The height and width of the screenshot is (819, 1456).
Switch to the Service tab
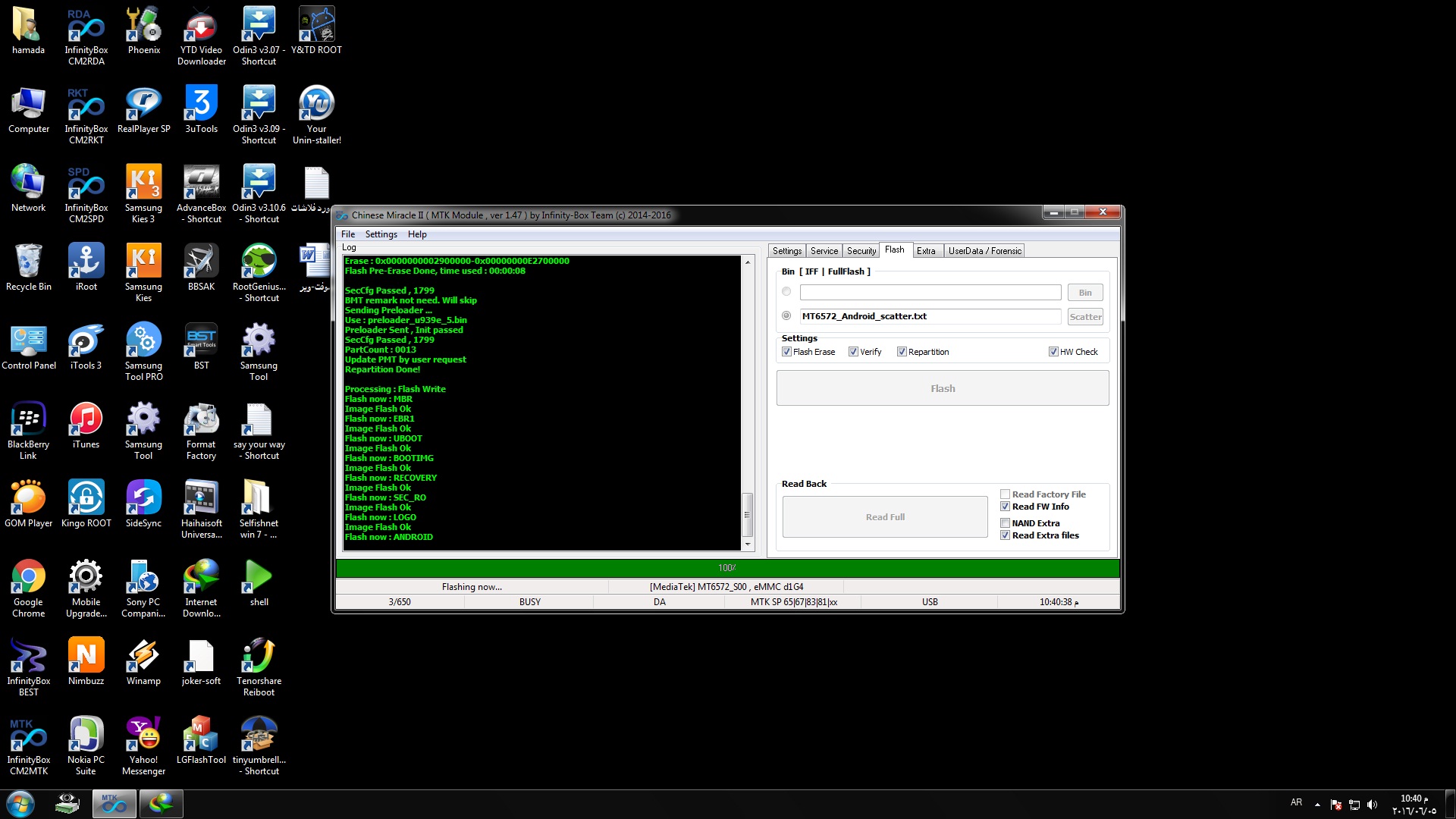[824, 251]
